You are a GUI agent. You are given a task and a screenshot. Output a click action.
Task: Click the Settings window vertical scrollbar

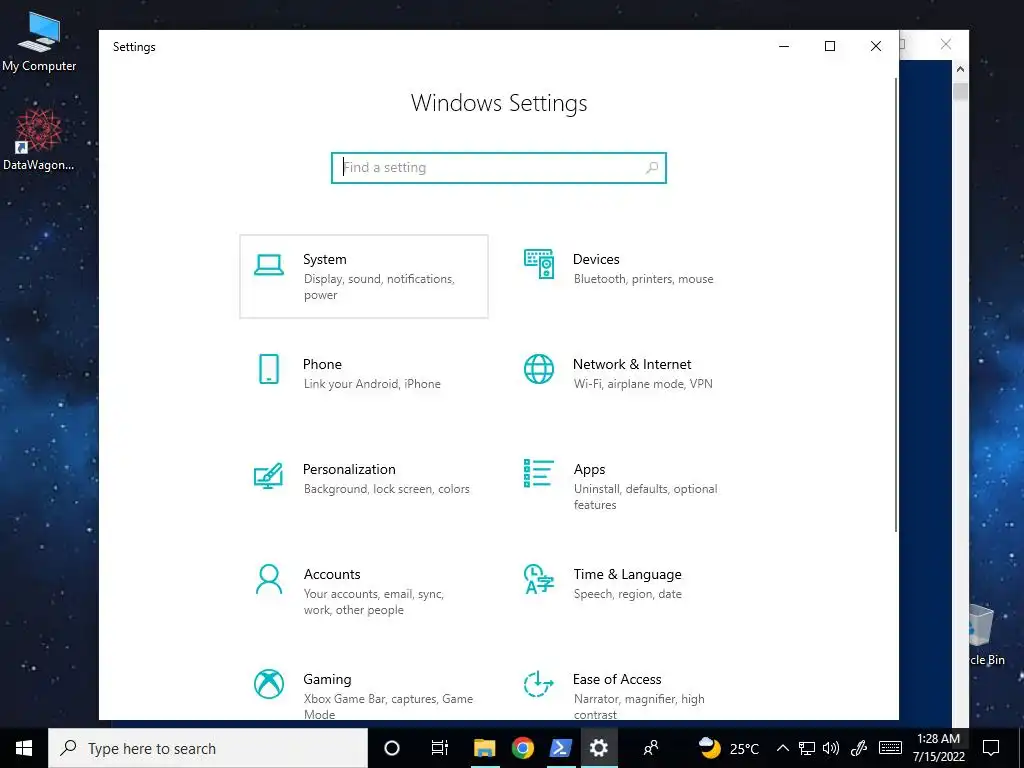896,304
